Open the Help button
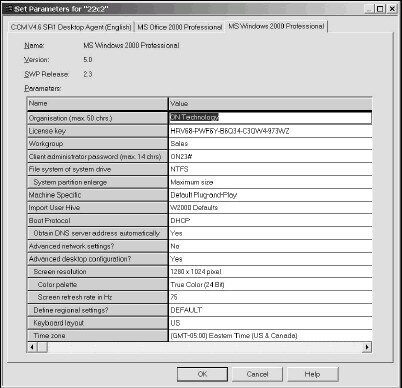Screen dimensions: 402x388 [x=313, y=374]
